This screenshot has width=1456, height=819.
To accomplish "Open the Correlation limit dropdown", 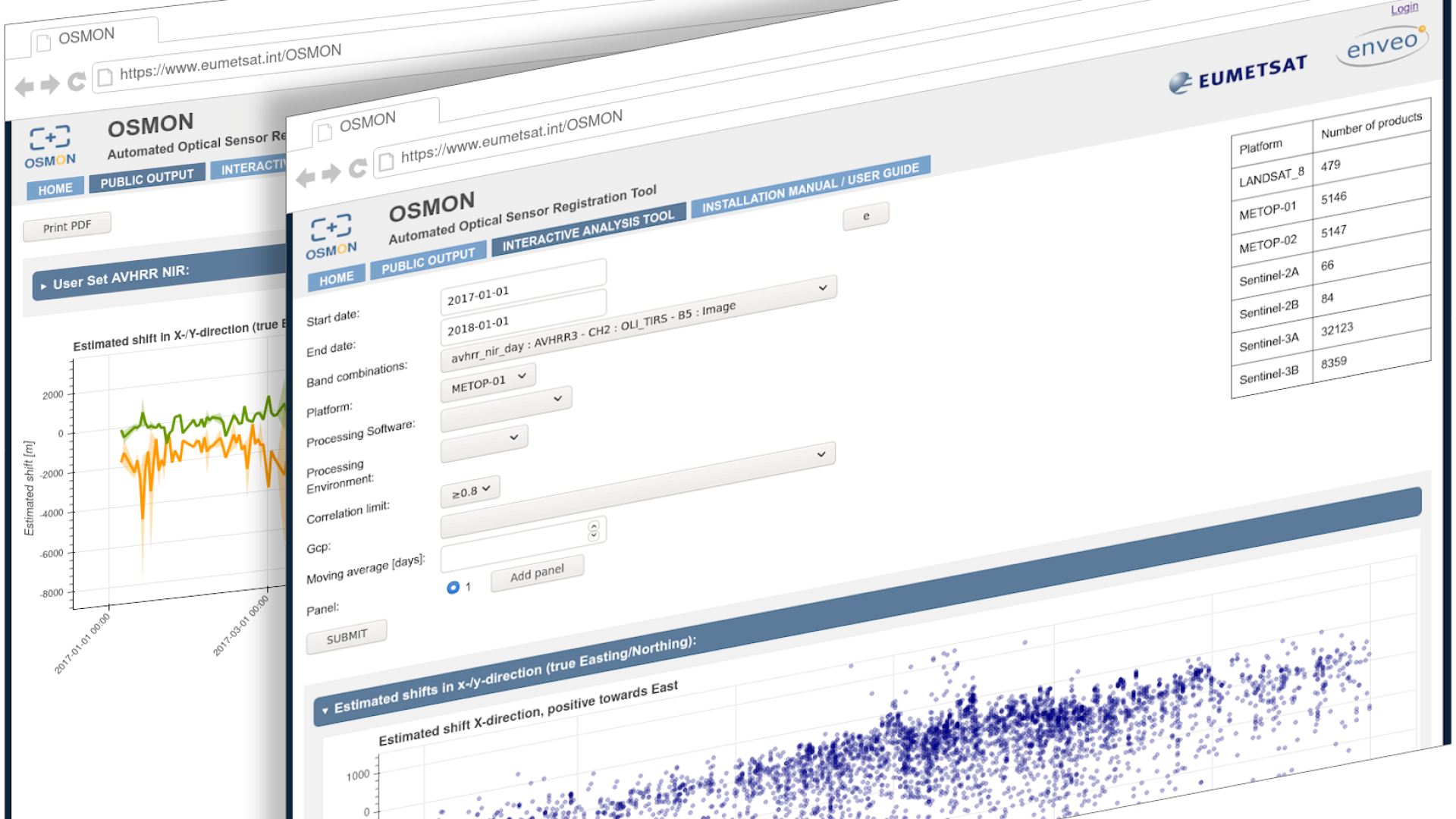I will (x=470, y=491).
